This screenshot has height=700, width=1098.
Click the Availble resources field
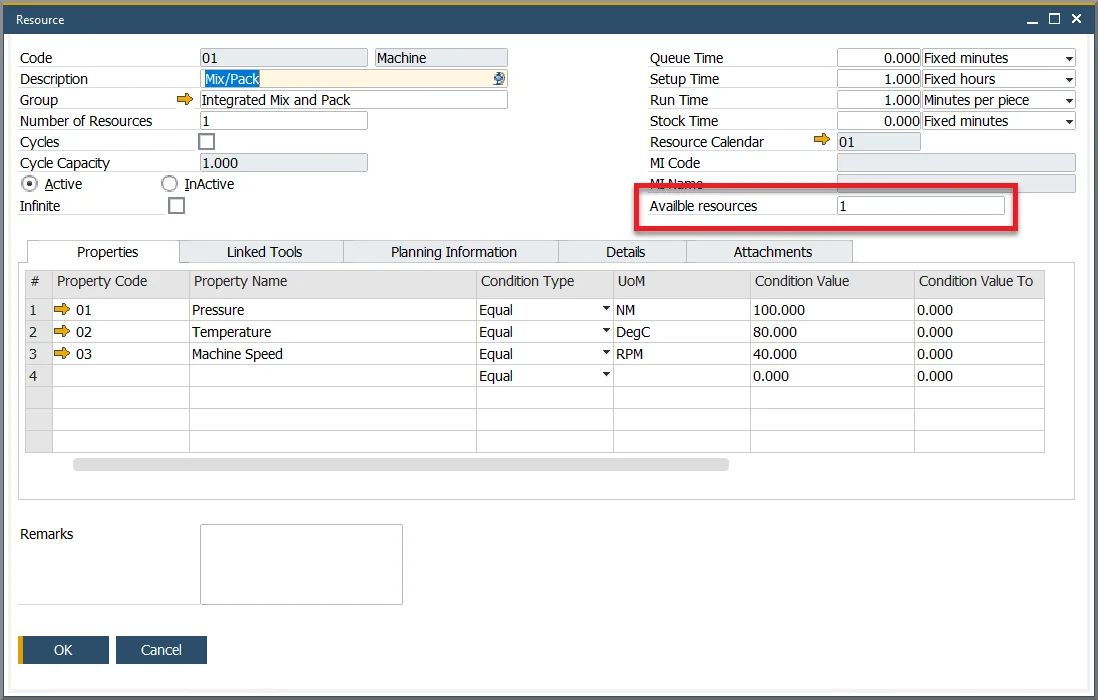click(x=921, y=206)
